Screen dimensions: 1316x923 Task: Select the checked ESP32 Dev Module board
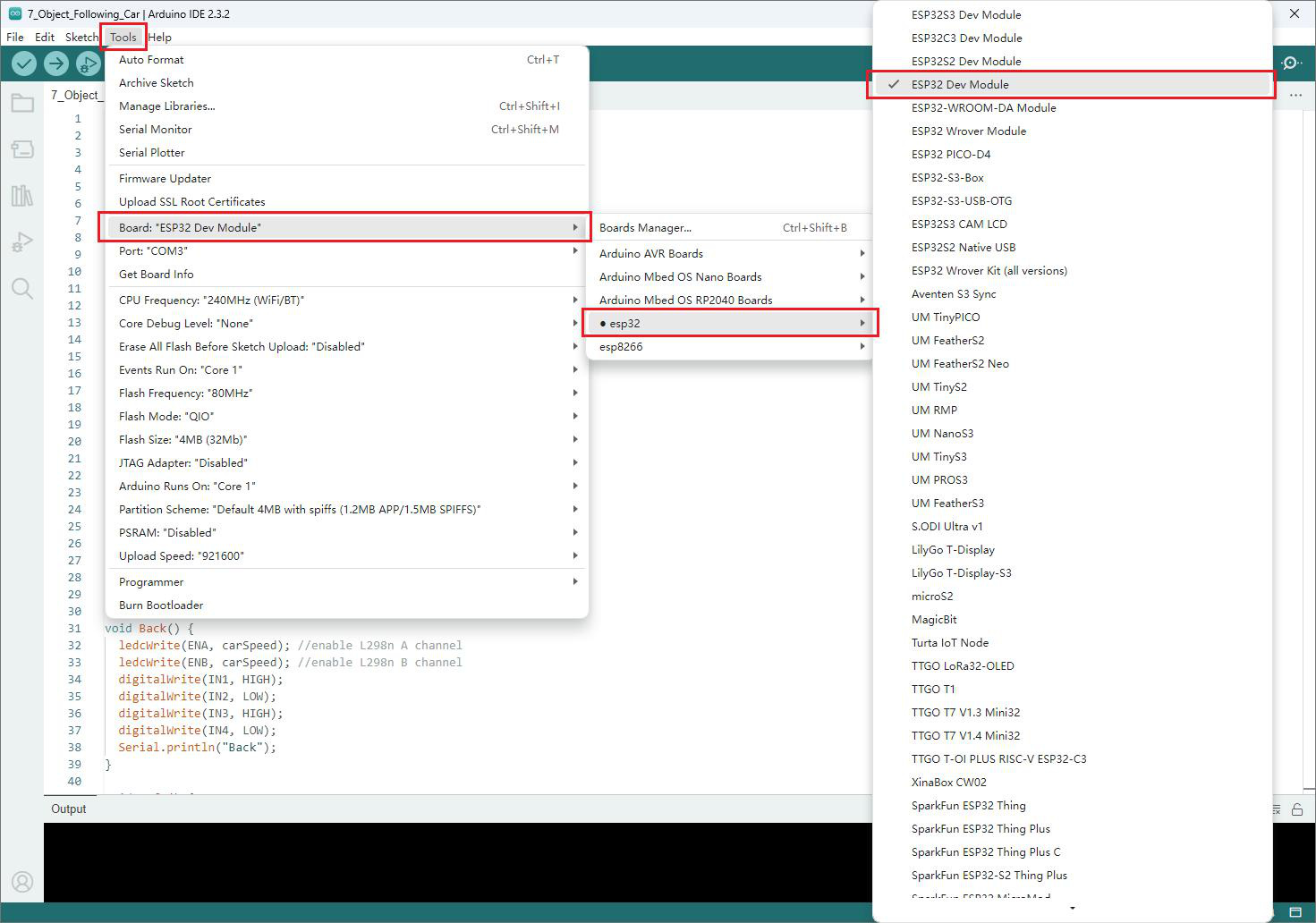tap(1071, 84)
